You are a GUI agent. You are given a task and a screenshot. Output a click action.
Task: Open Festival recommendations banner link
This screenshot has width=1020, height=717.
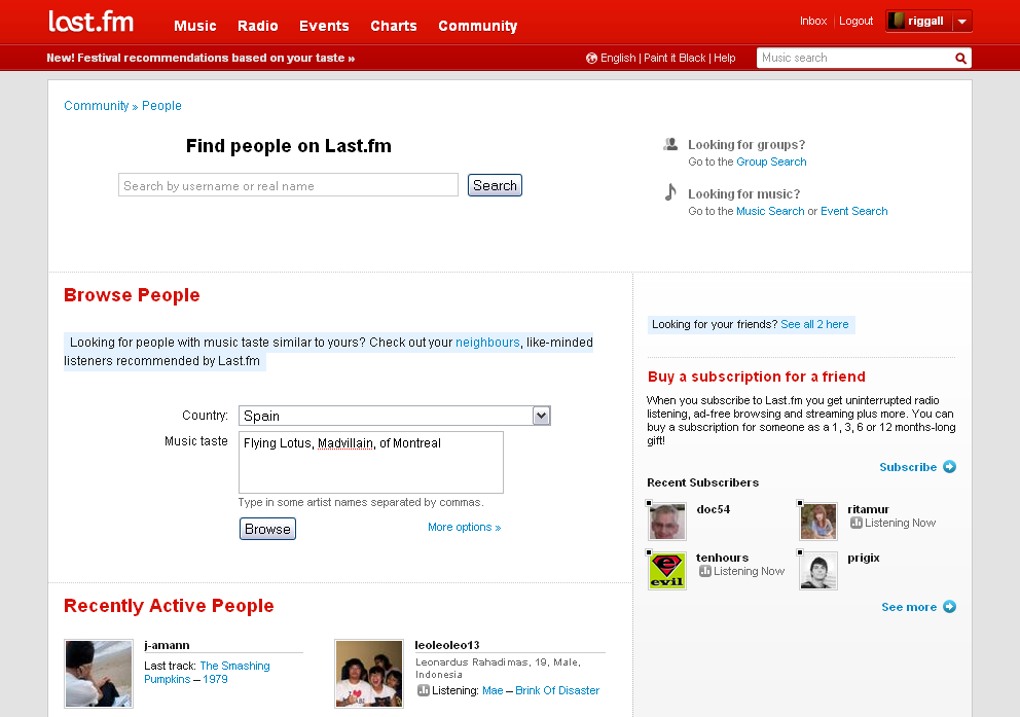[201, 58]
